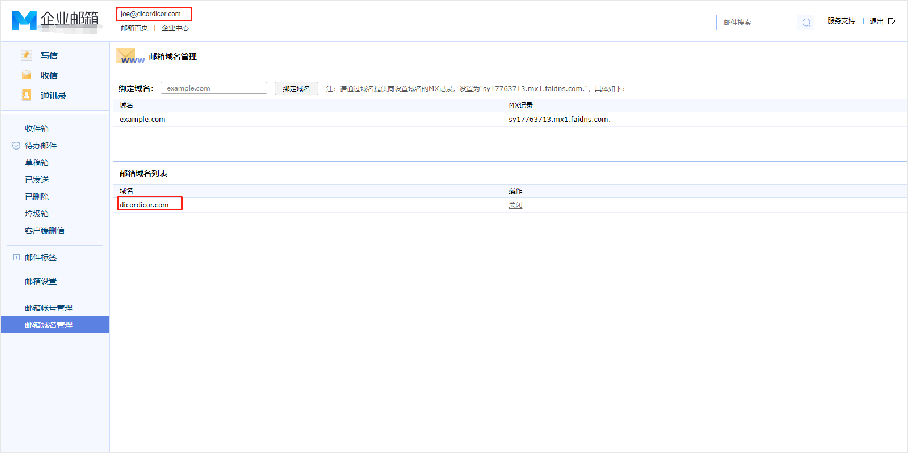Click the 邮箱域名管理 page title next to the www icon
The image size is (909, 454).
point(173,56)
